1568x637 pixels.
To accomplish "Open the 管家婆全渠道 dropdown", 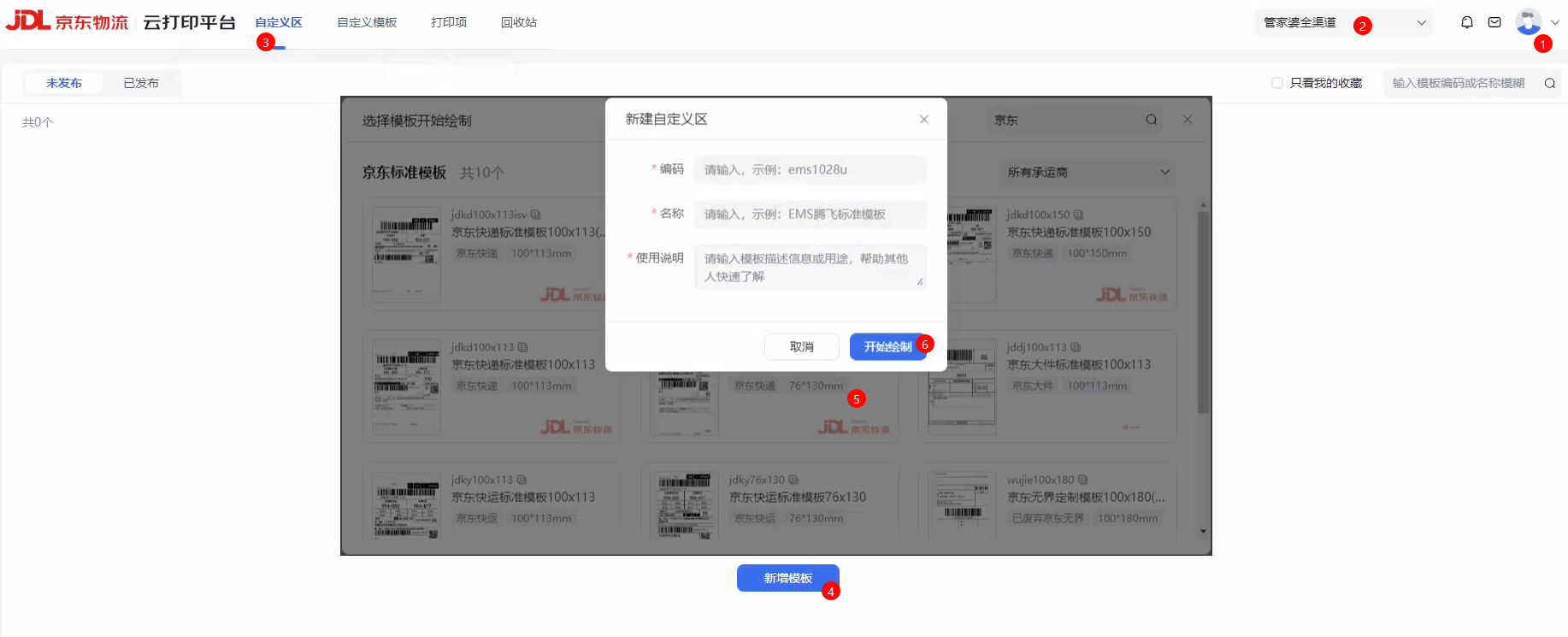I will pos(1345,22).
